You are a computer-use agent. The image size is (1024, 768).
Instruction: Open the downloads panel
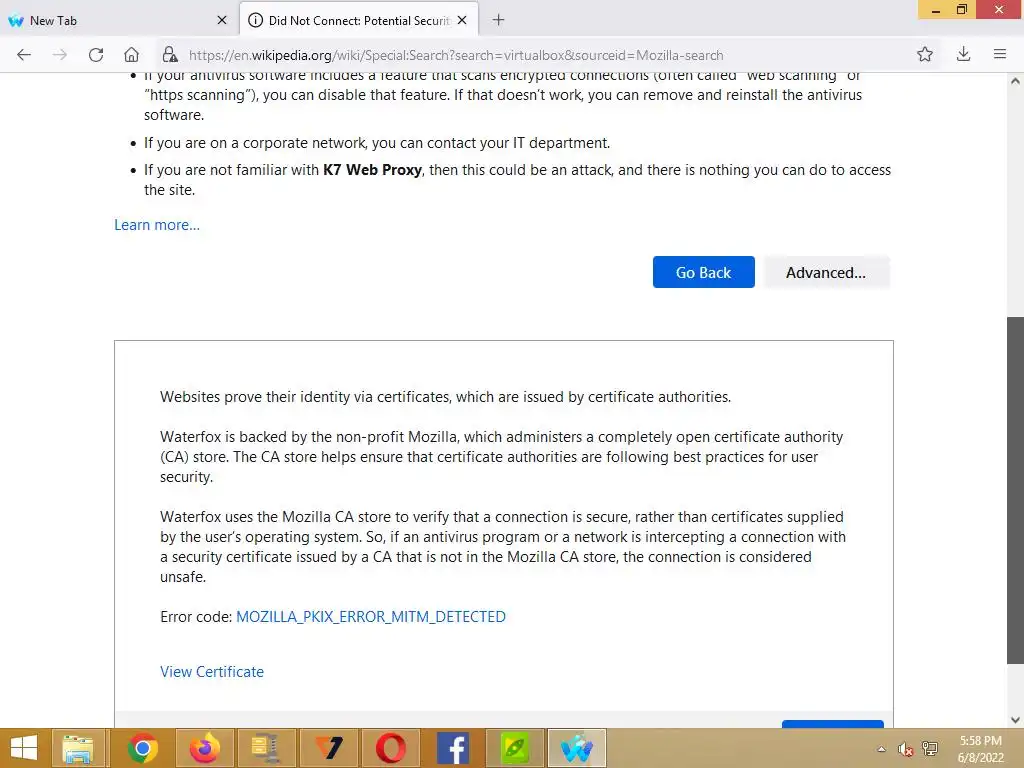963,55
